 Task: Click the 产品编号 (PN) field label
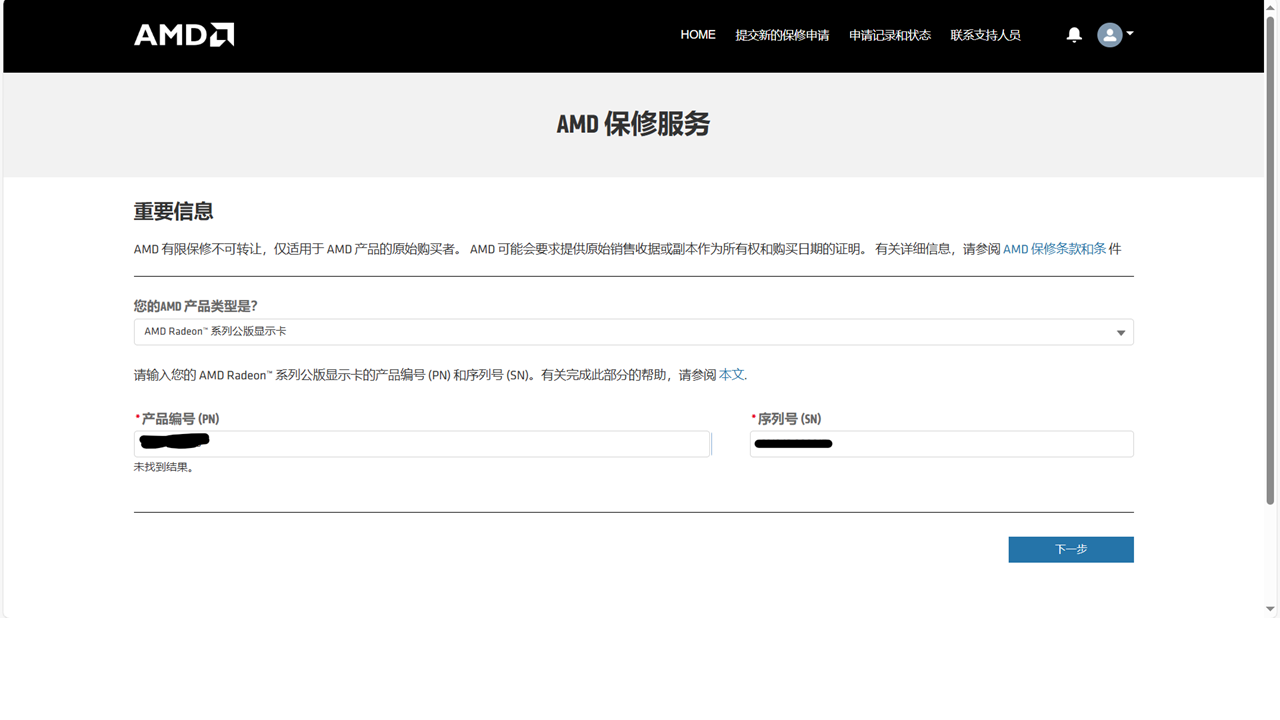[178, 419]
